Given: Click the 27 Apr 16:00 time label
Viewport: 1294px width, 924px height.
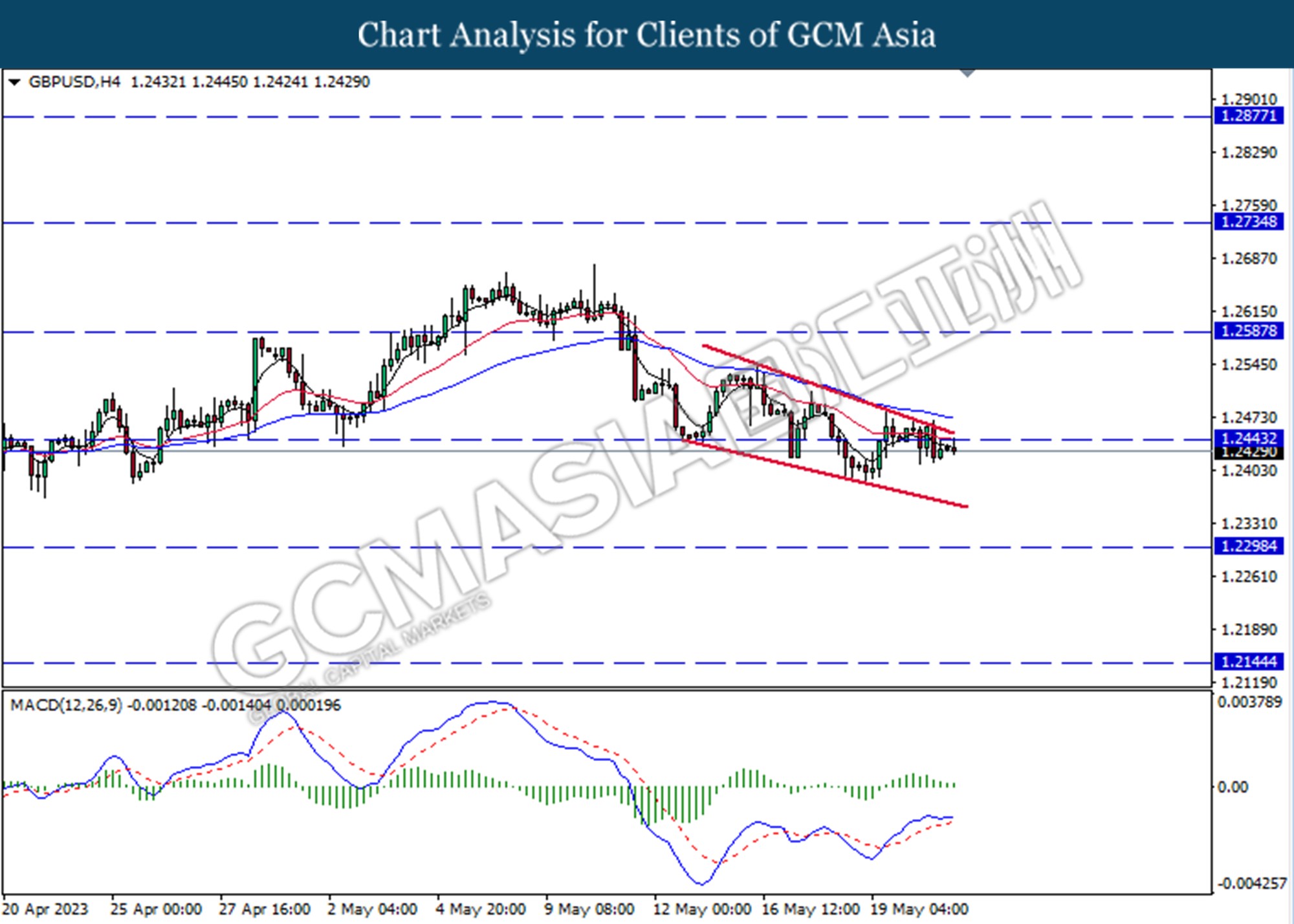Looking at the screenshot, I should (x=265, y=910).
